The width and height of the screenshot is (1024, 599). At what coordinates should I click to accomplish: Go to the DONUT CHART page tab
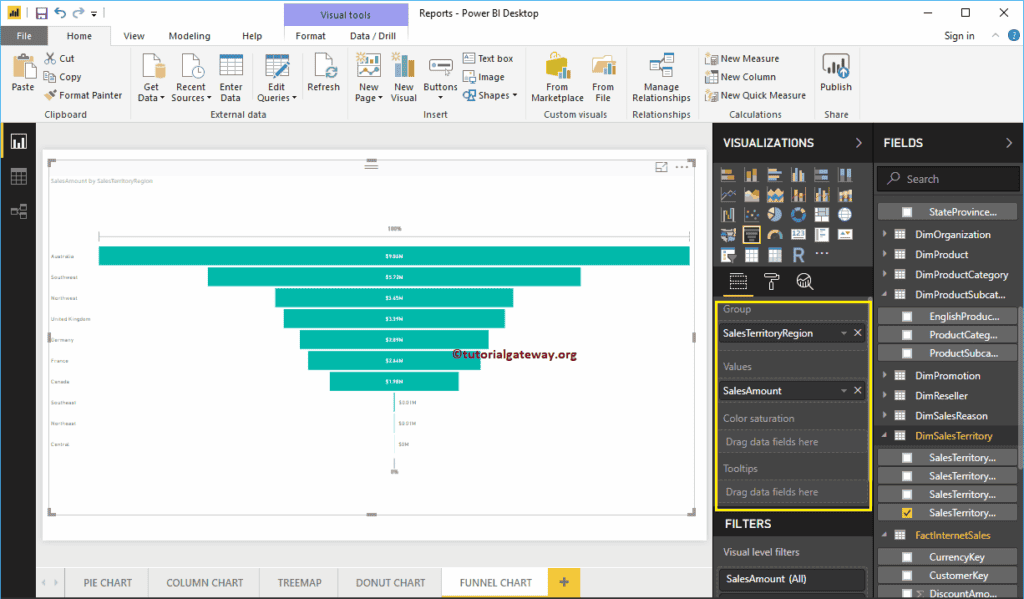pos(391,583)
